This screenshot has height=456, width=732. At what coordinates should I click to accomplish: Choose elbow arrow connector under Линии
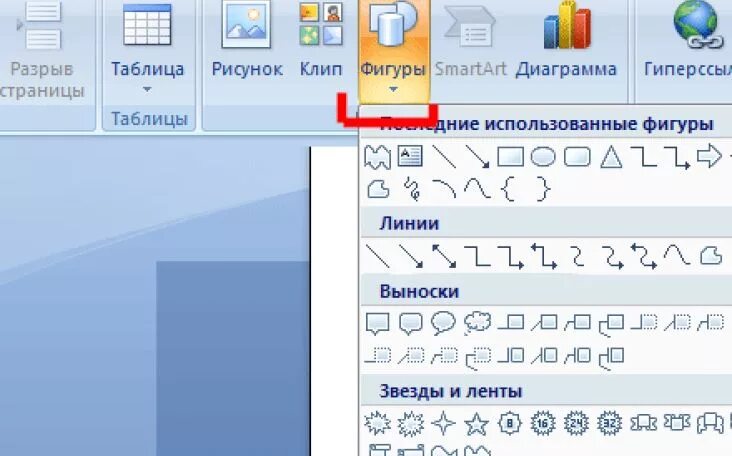coord(510,257)
